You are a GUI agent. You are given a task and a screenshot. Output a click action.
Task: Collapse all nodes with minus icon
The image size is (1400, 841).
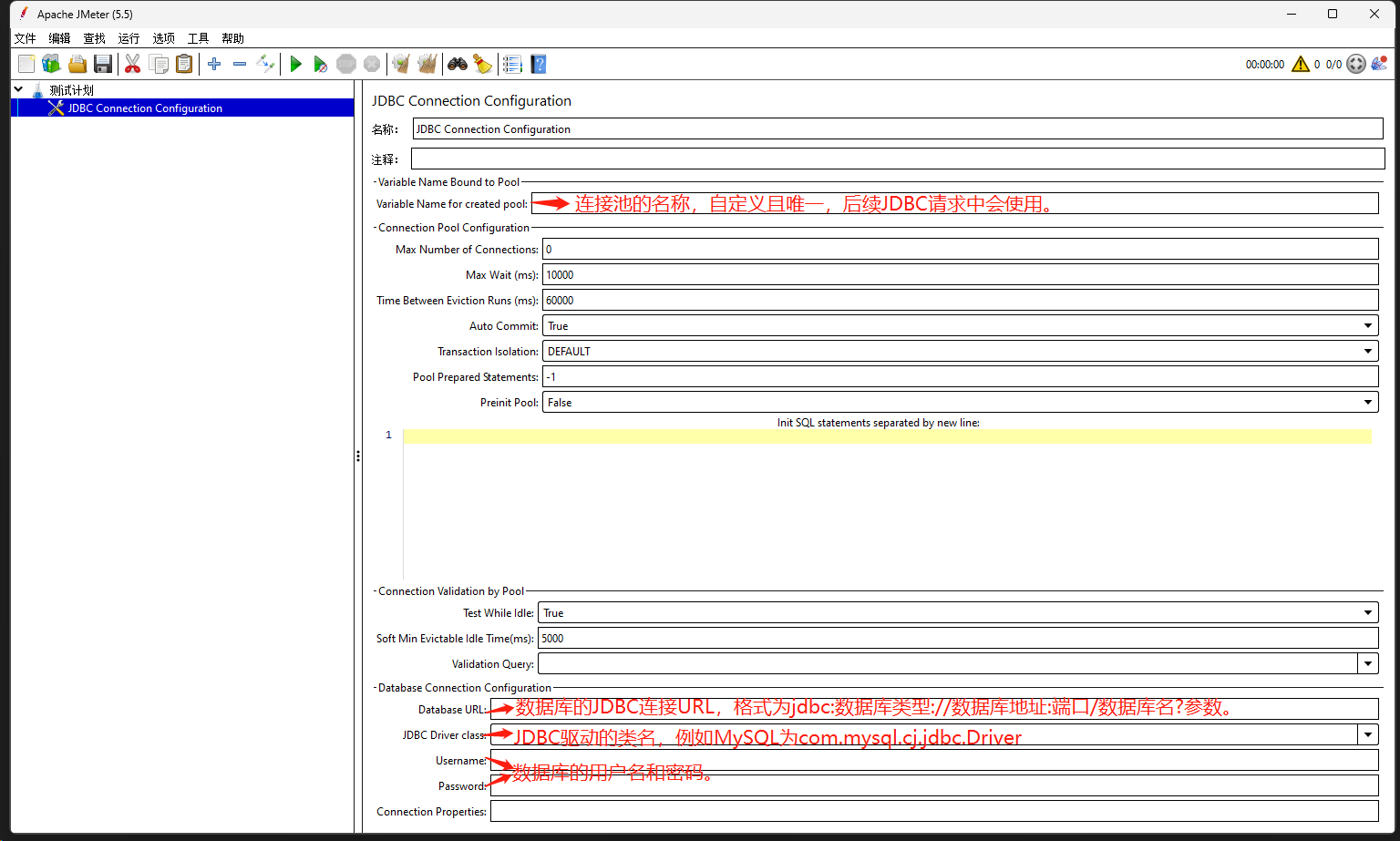point(240,64)
